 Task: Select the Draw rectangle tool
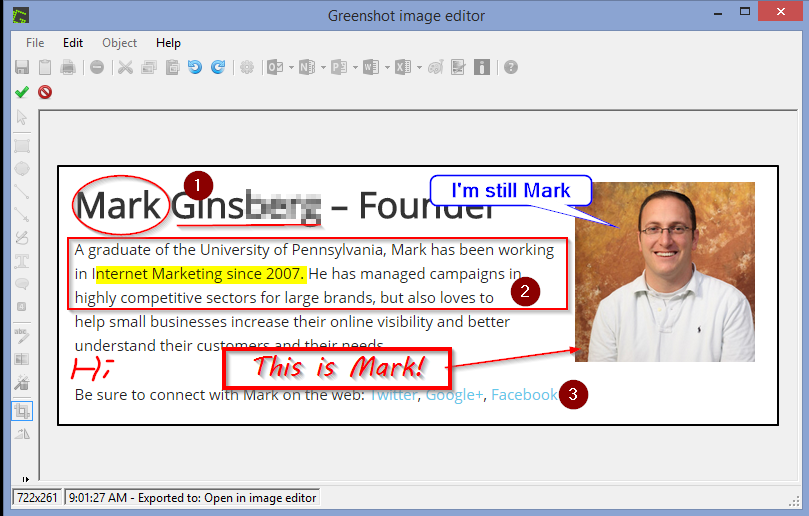pyautogui.click(x=22, y=146)
